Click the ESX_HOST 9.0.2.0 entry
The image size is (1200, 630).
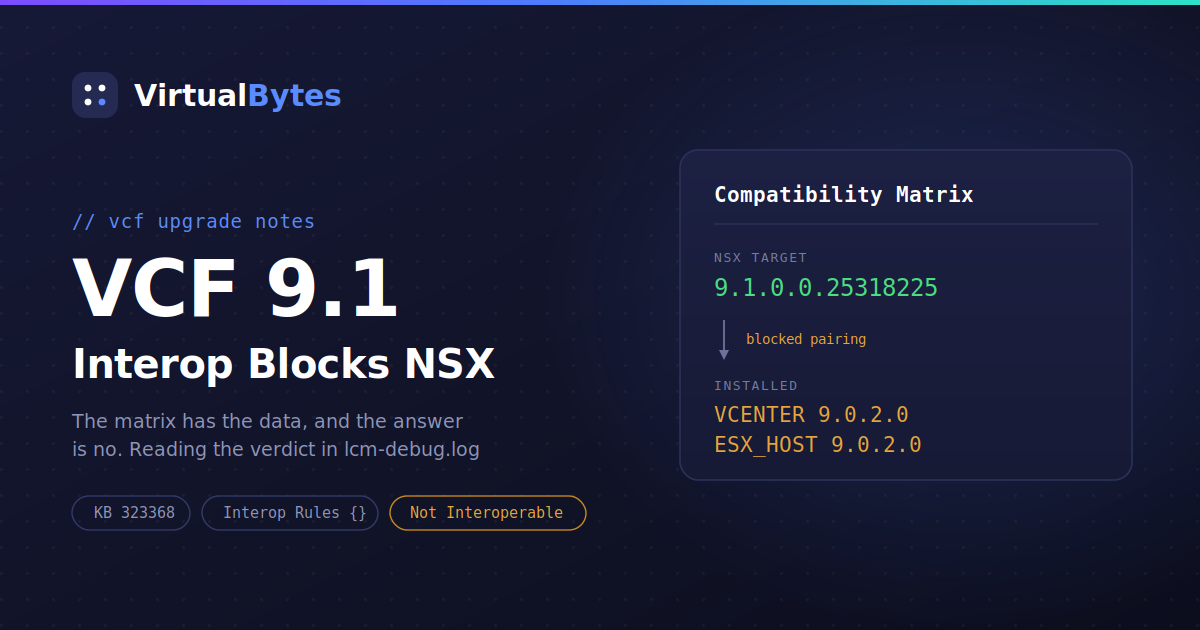tap(818, 444)
